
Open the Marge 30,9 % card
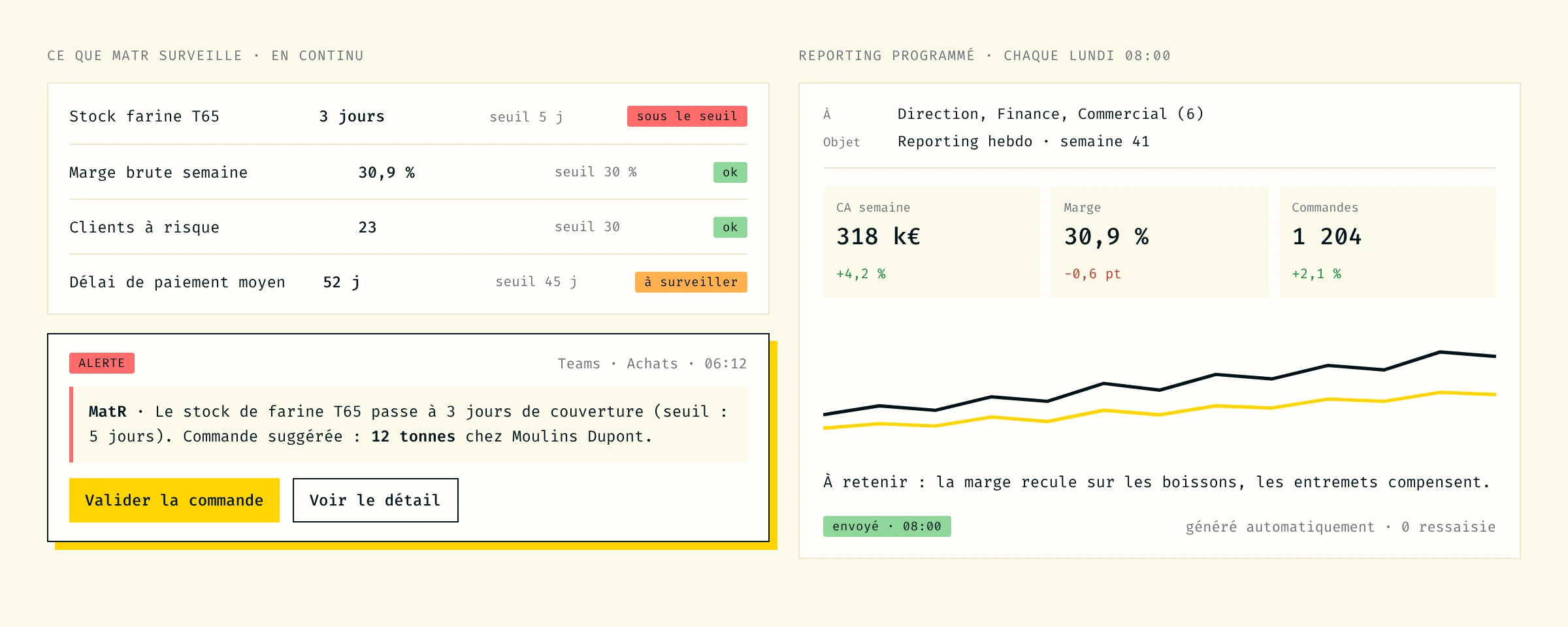pos(1160,242)
